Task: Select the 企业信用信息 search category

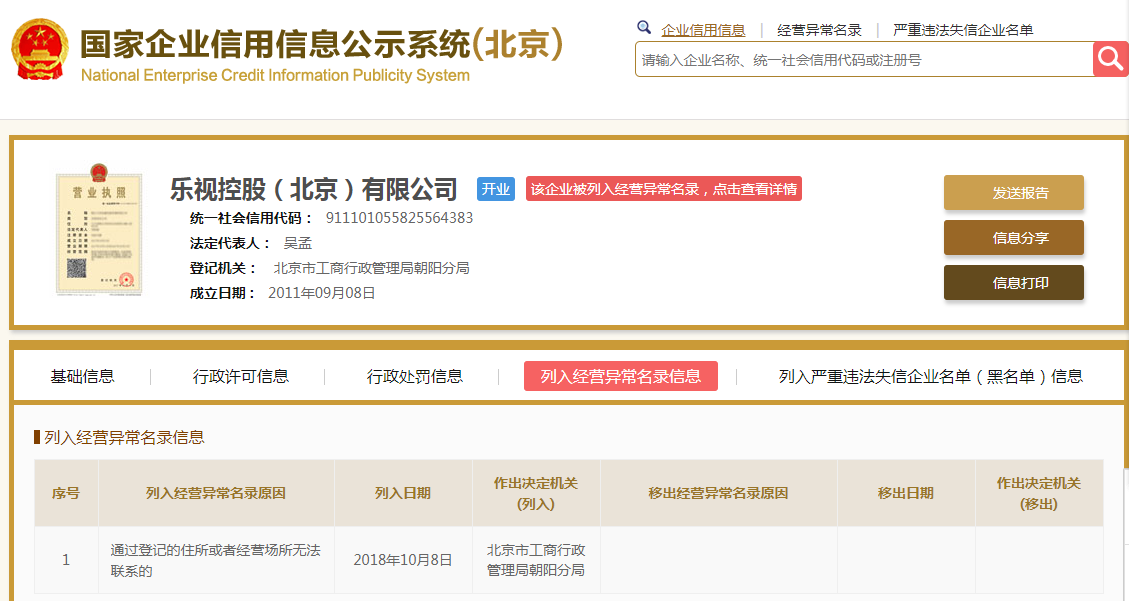Action: [703, 30]
